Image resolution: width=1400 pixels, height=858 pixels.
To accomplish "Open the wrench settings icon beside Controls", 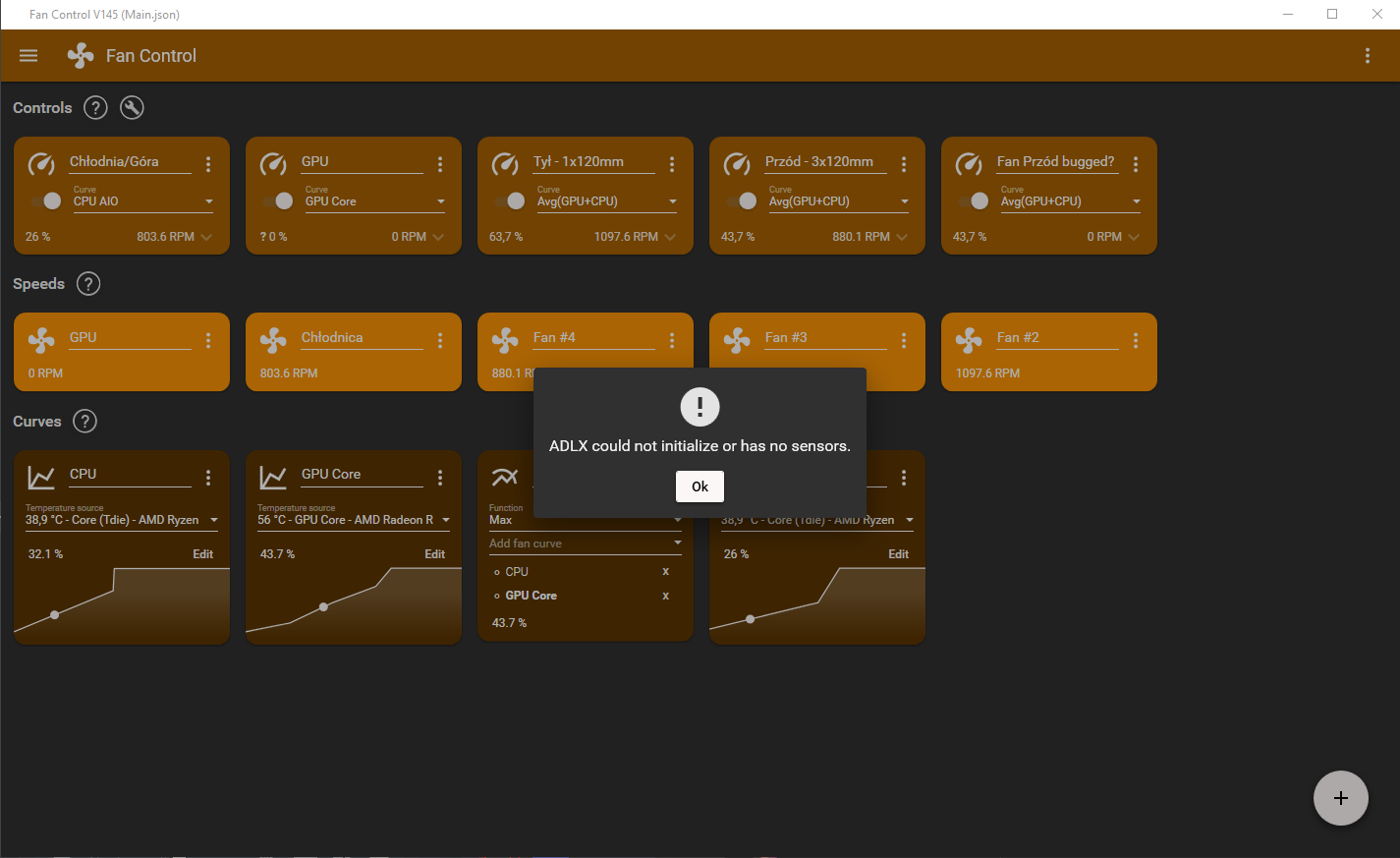I will click(x=132, y=107).
